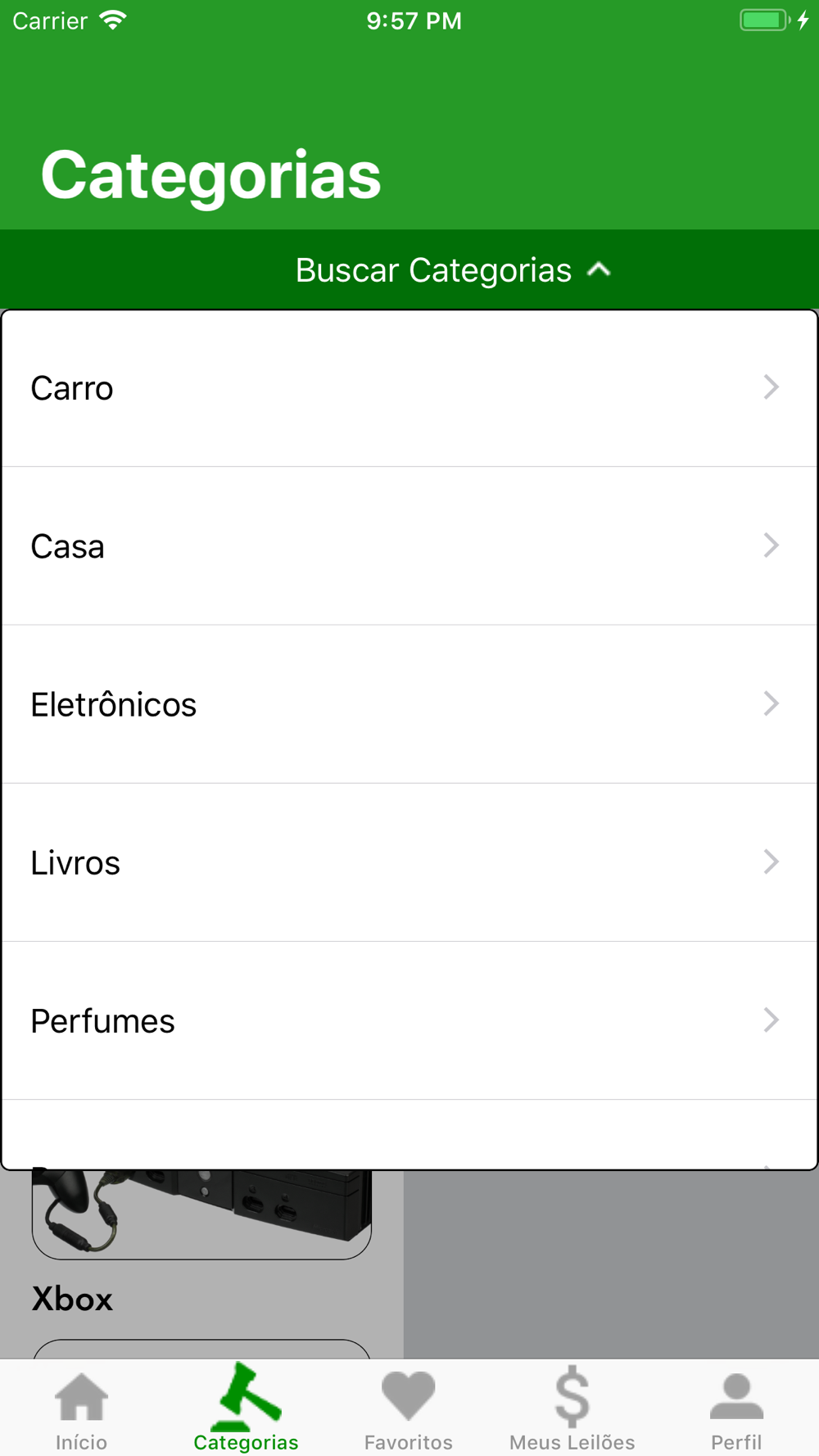Expand the Casa row chevron
The image size is (819, 1456).
coord(771,545)
